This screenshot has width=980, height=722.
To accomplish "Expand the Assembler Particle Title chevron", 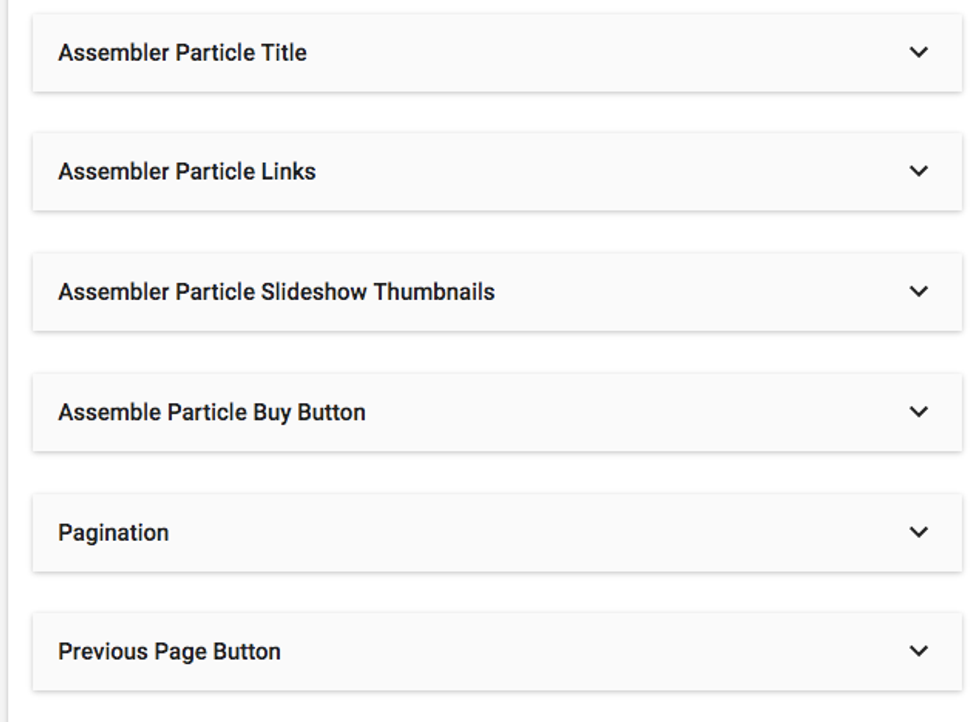I will point(918,52).
